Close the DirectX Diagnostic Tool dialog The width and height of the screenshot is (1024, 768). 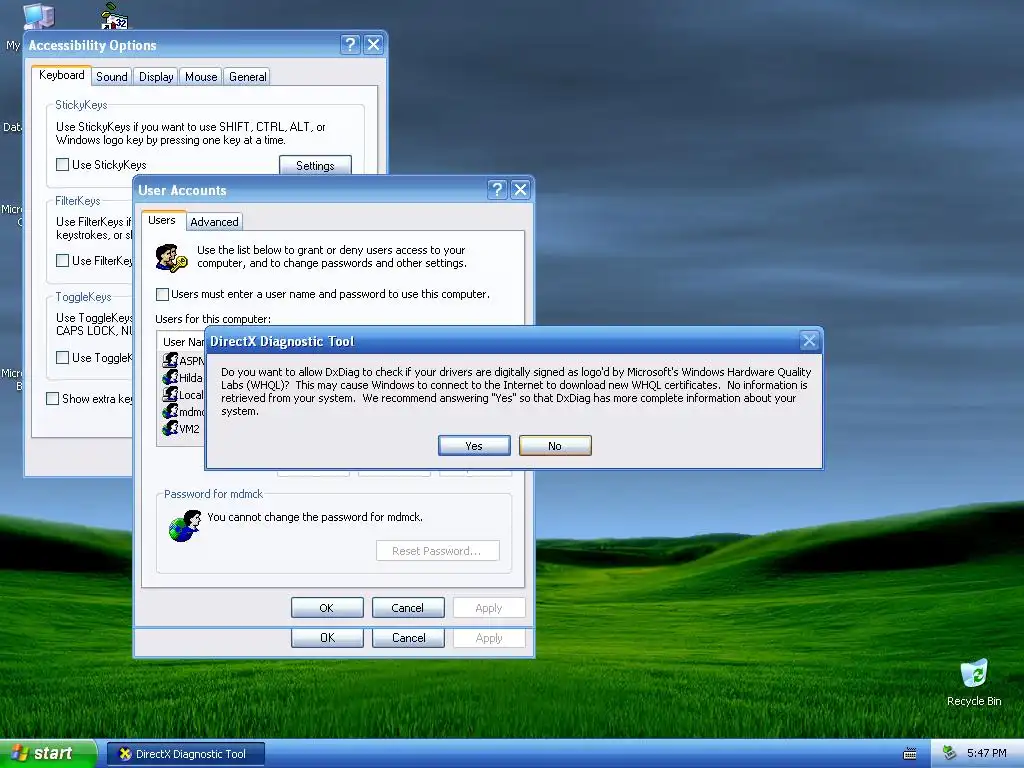coord(809,340)
